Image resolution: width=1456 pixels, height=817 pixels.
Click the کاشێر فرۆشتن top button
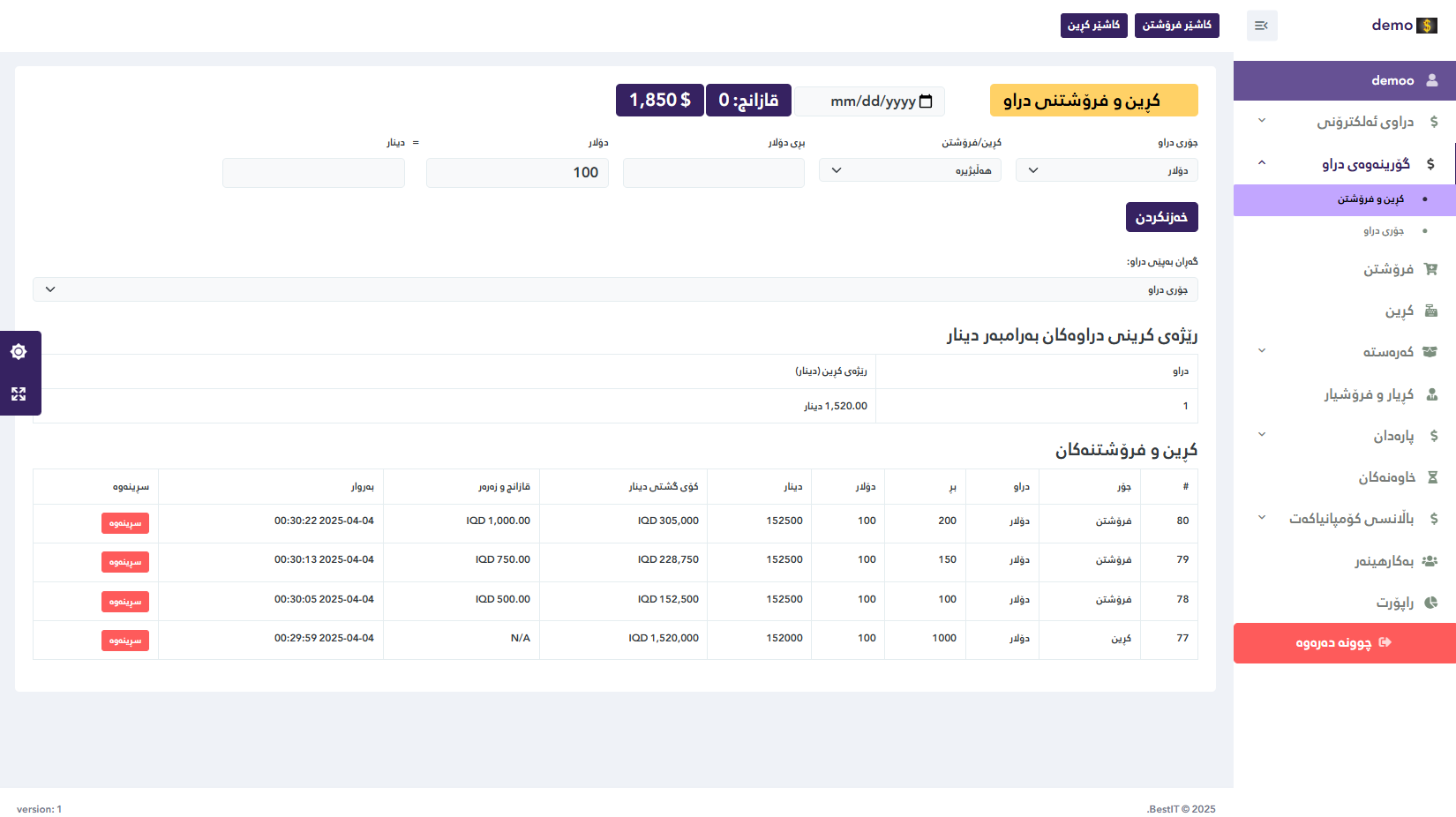(x=1176, y=26)
